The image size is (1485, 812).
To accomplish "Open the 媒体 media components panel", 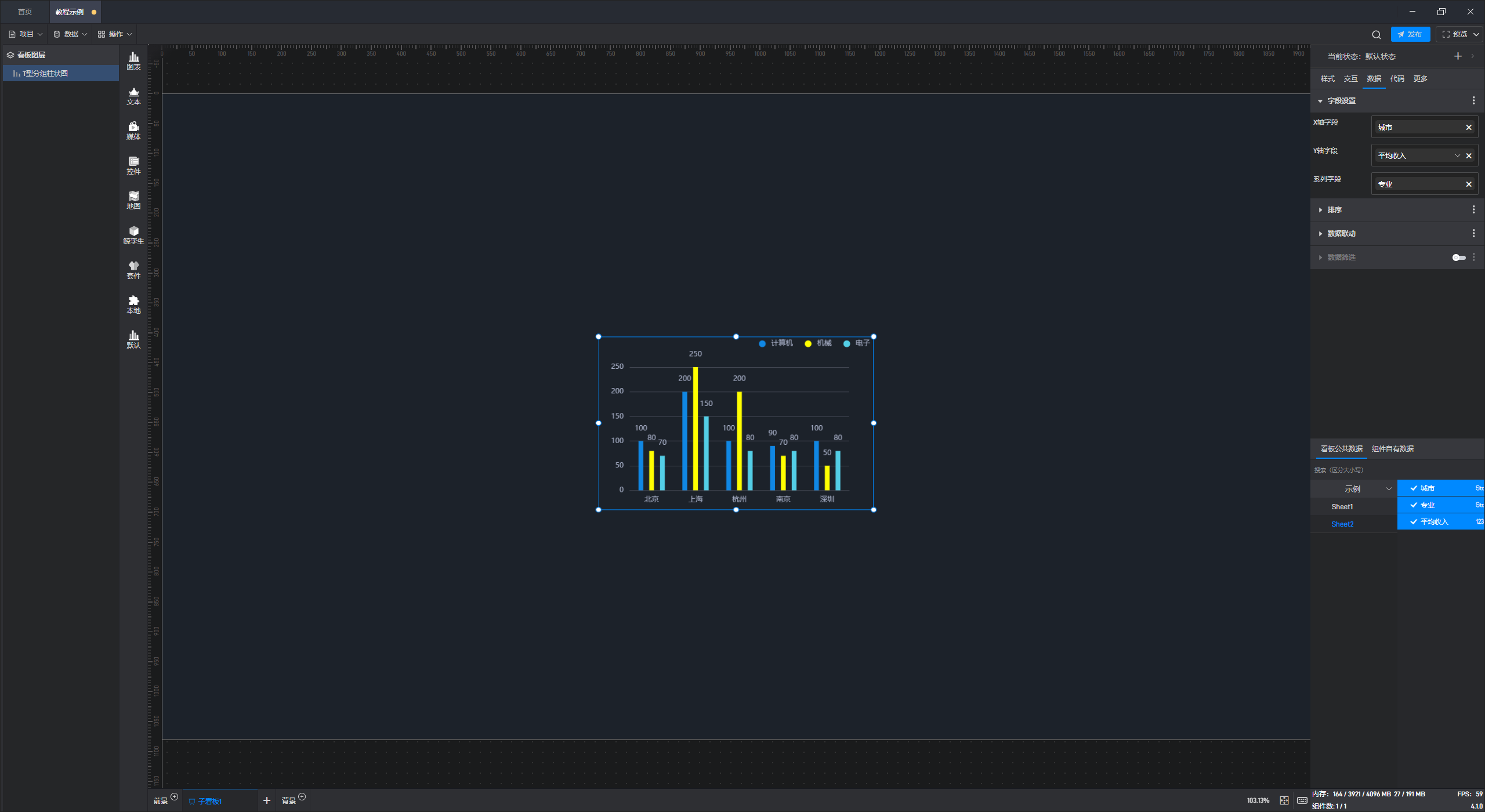I will point(133,130).
